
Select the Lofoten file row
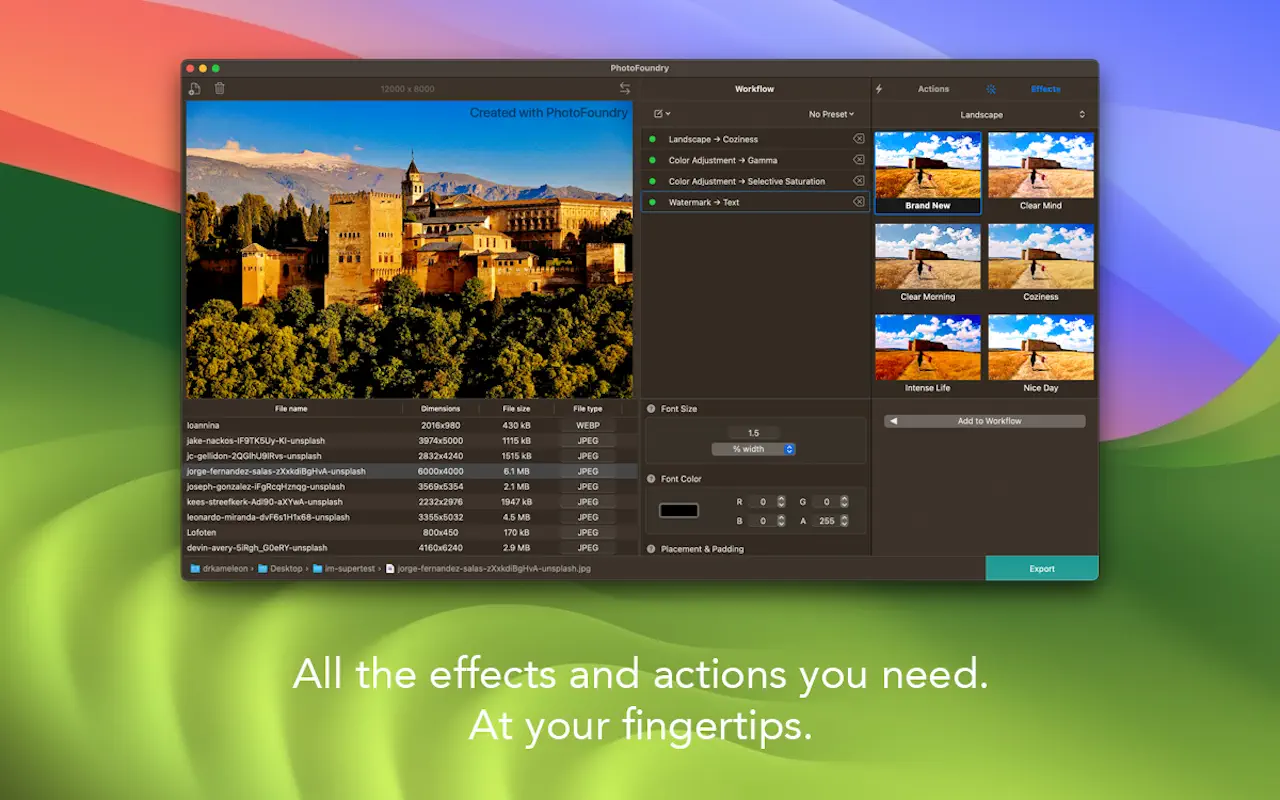pos(411,532)
